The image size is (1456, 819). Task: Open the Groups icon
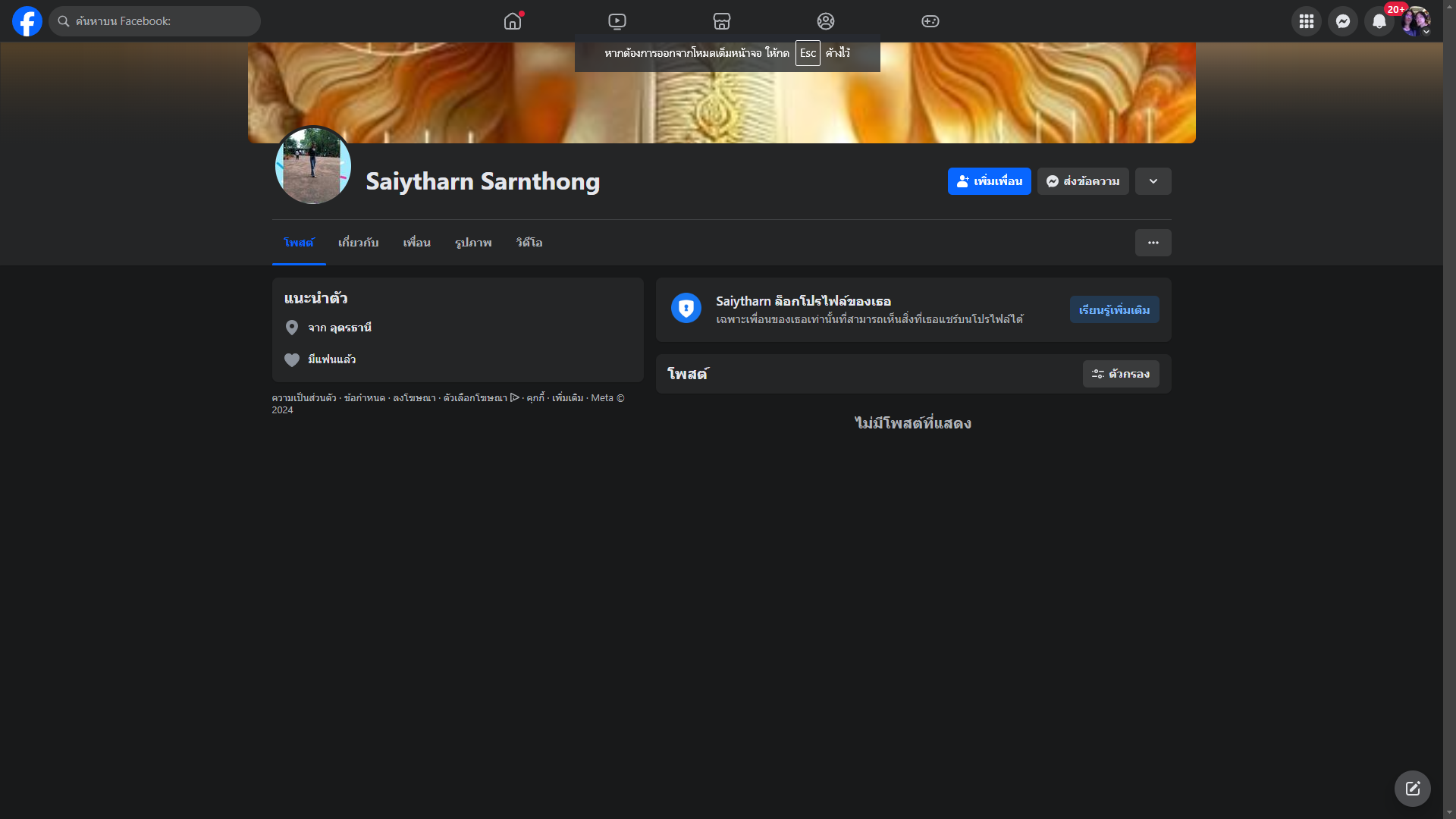click(x=826, y=21)
